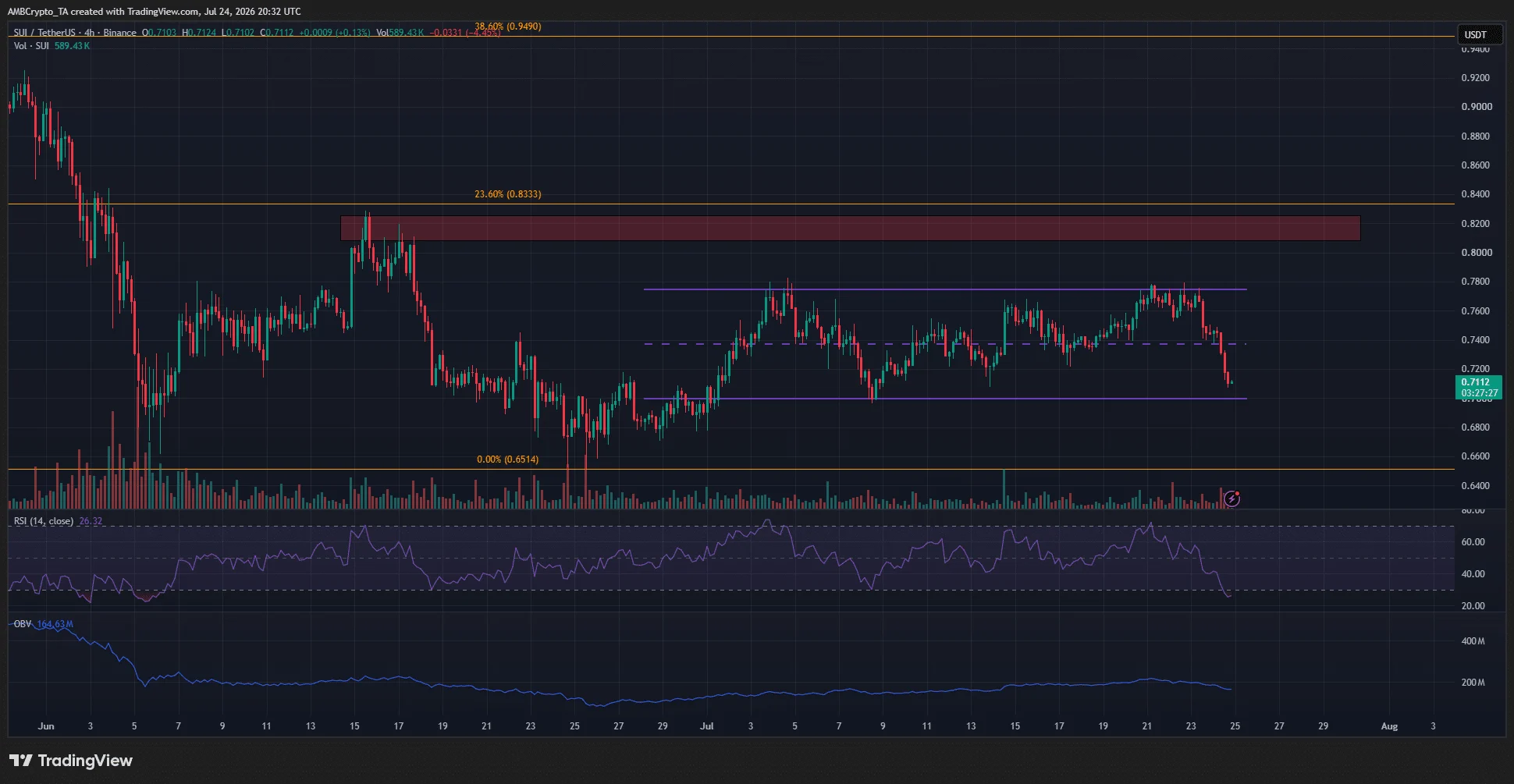The height and width of the screenshot is (784, 1514).
Task: Click the 200M OBV axis label
Action: pos(1473,683)
